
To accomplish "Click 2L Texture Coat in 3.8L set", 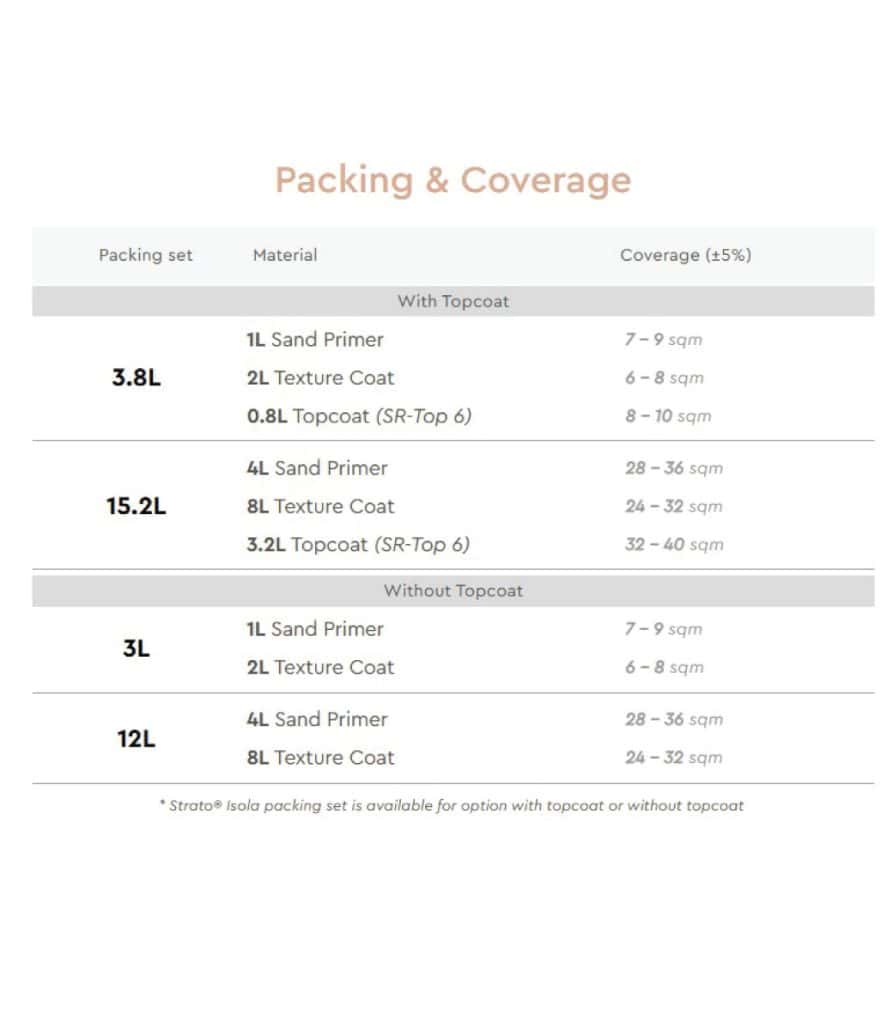I will click(x=321, y=378).
